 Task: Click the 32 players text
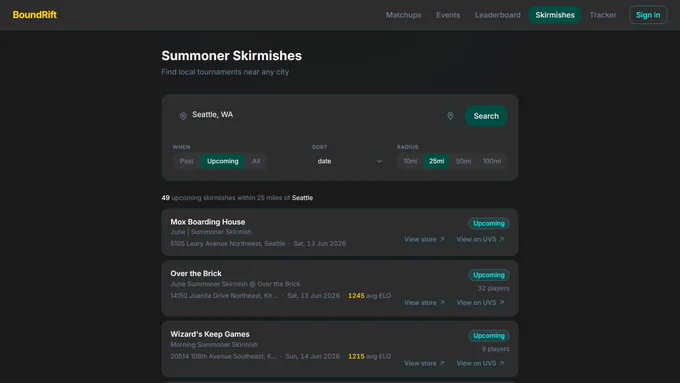pyautogui.click(x=494, y=288)
